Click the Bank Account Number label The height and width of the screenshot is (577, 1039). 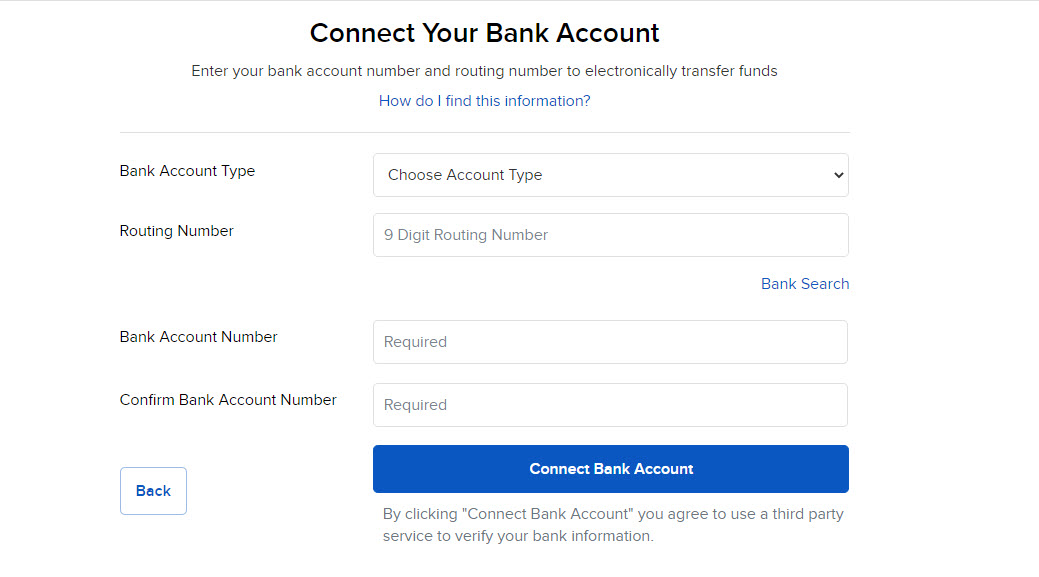[x=197, y=337]
